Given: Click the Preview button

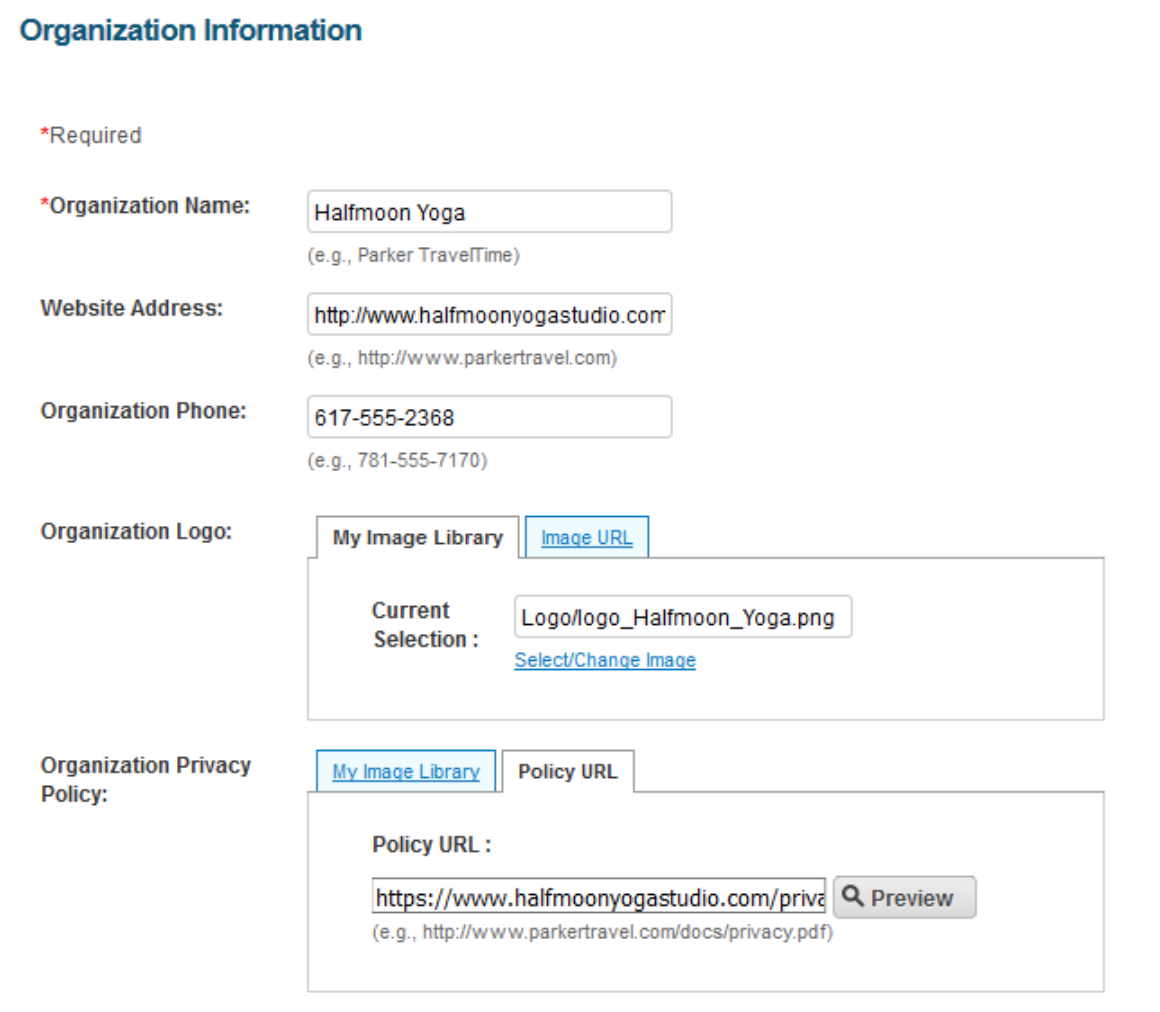Looking at the screenshot, I should (x=905, y=897).
